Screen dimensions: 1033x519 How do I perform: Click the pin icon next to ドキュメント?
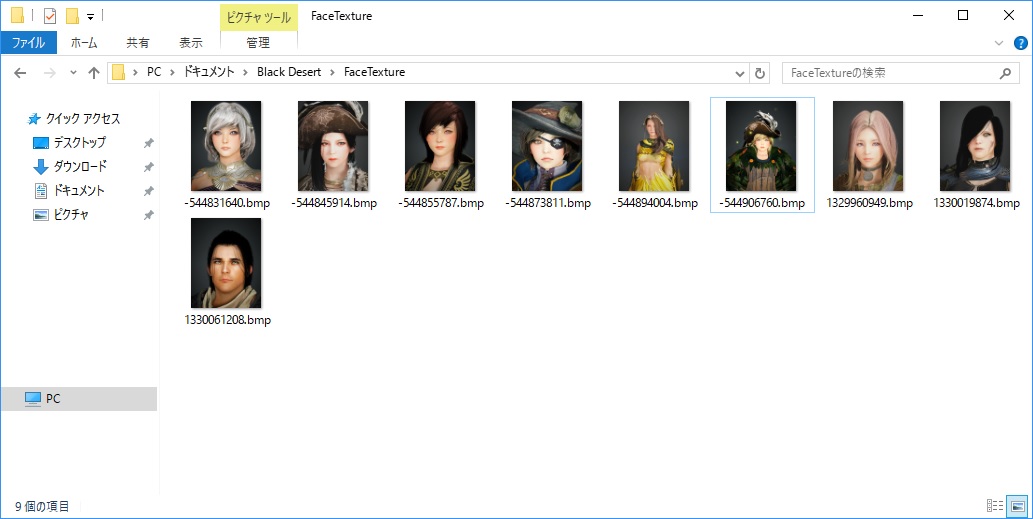pos(148,191)
